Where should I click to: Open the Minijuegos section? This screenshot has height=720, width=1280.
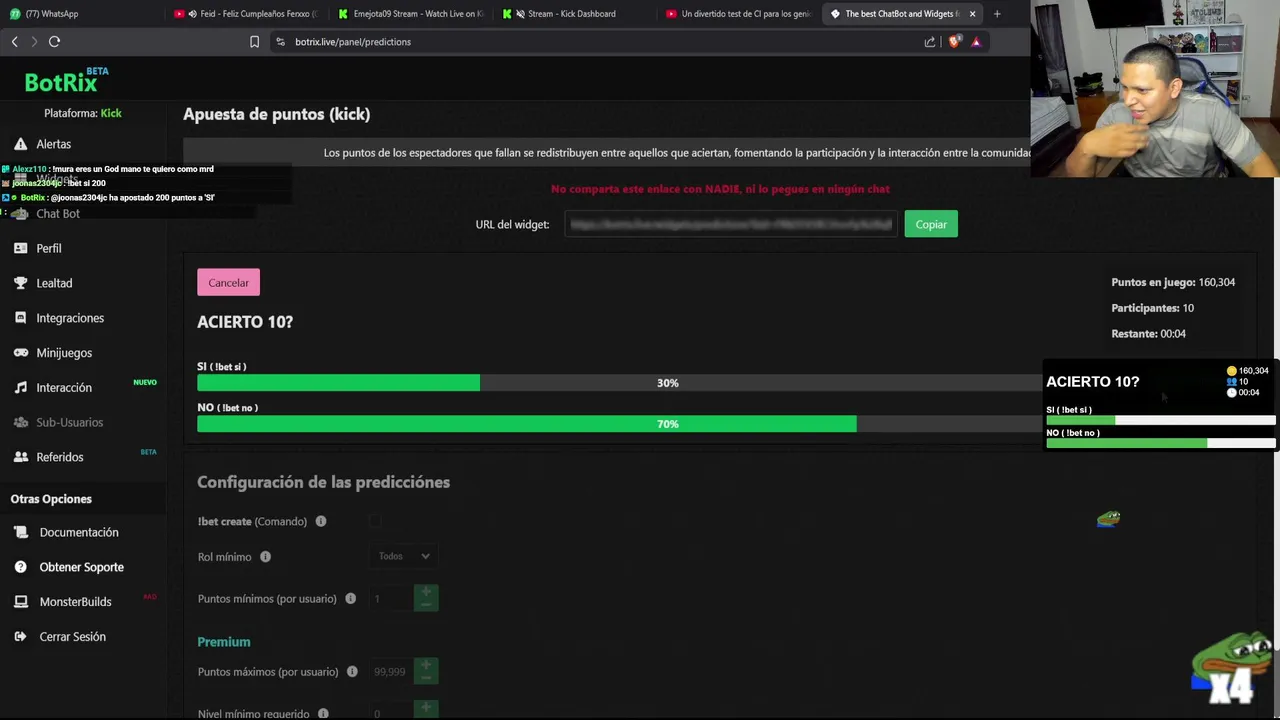click(x=64, y=353)
